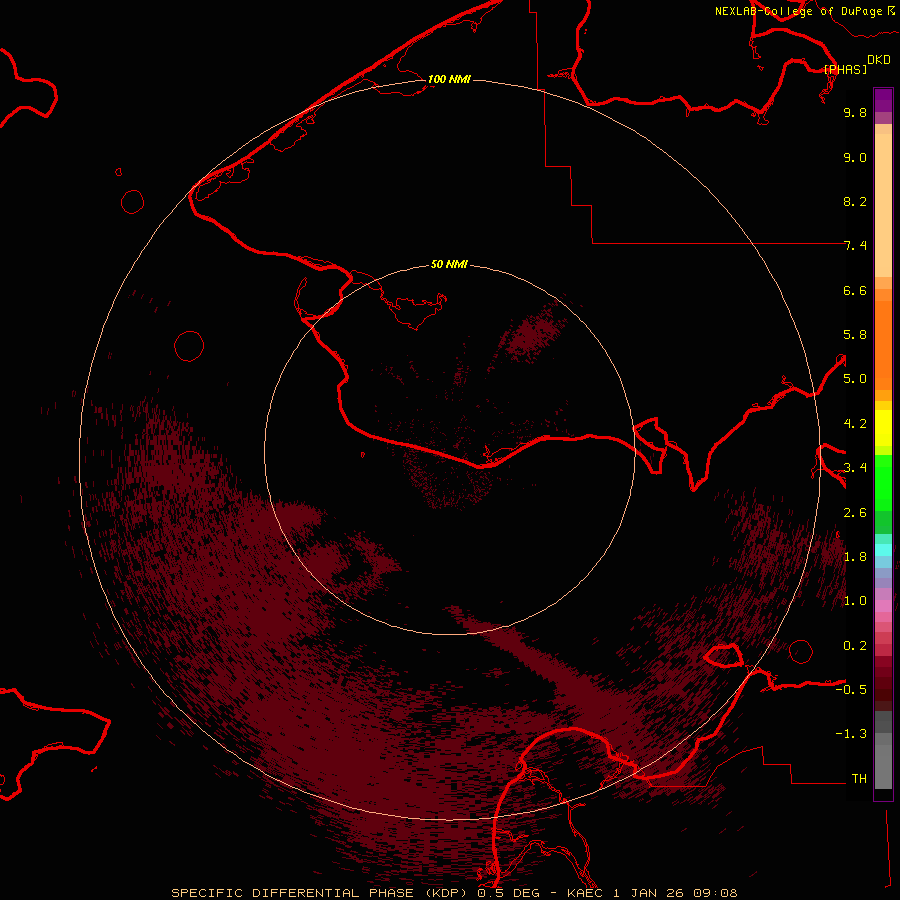Image resolution: width=900 pixels, height=900 pixels.
Task: Click the "KAEC" radar site identifier in the caption
Action: (x=585, y=893)
